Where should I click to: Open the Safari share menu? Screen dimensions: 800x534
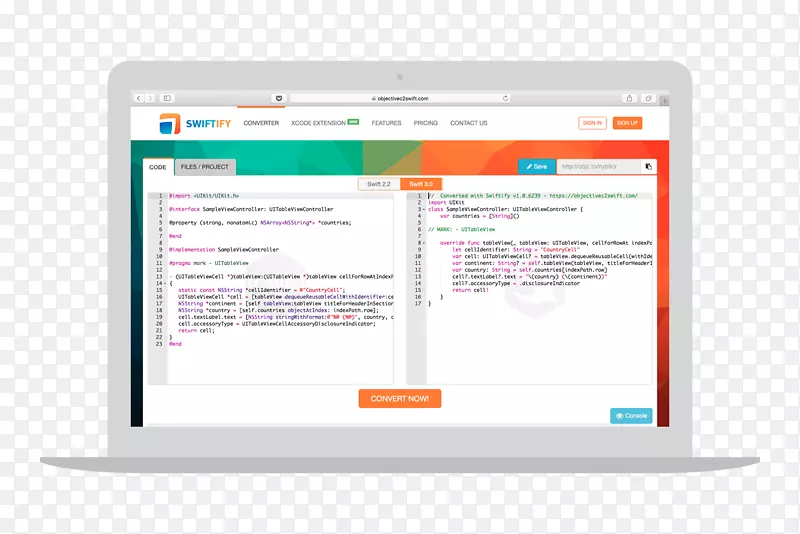[629, 98]
